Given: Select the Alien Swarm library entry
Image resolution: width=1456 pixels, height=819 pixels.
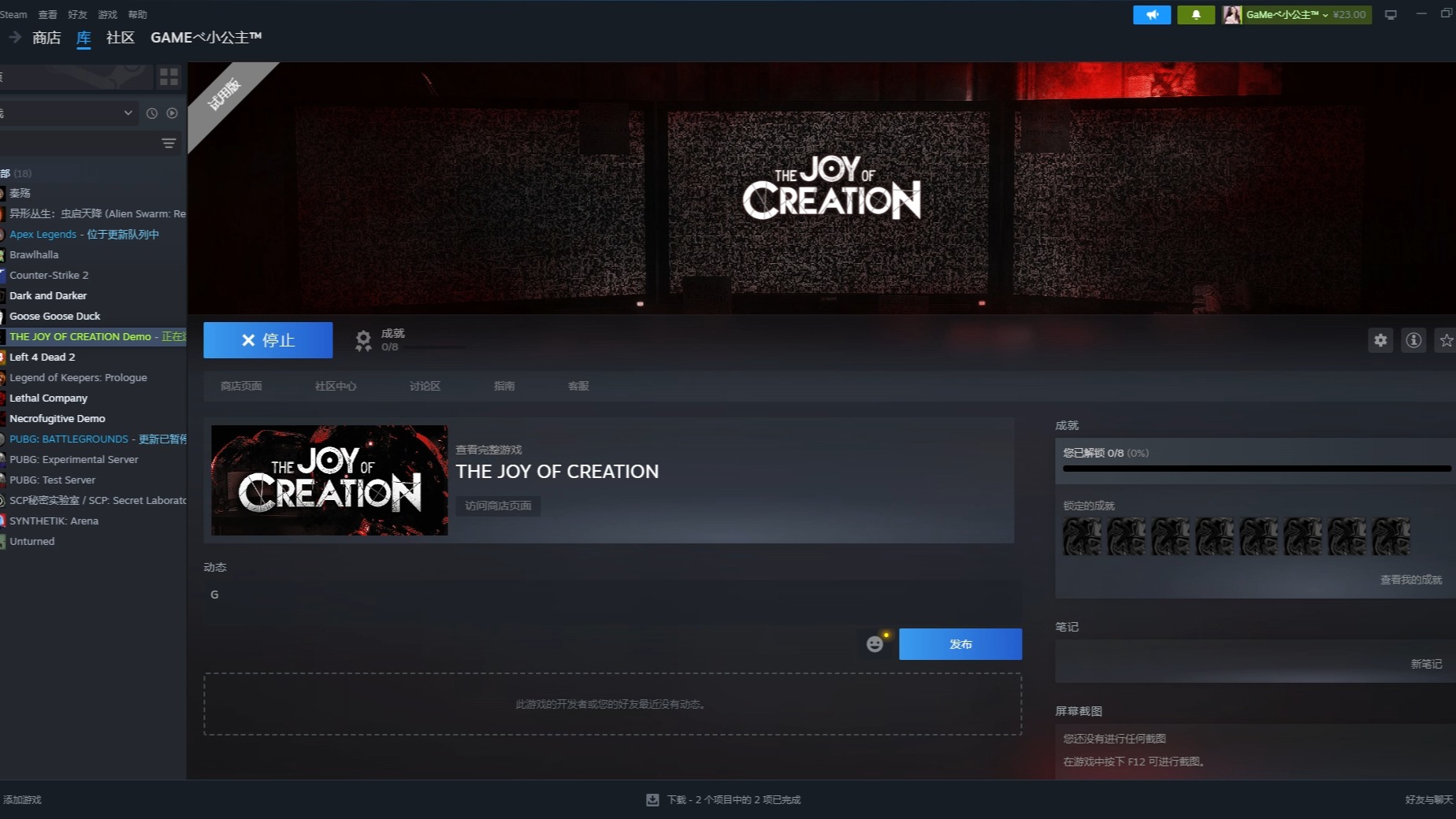Looking at the screenshot, I should point(93,213).
